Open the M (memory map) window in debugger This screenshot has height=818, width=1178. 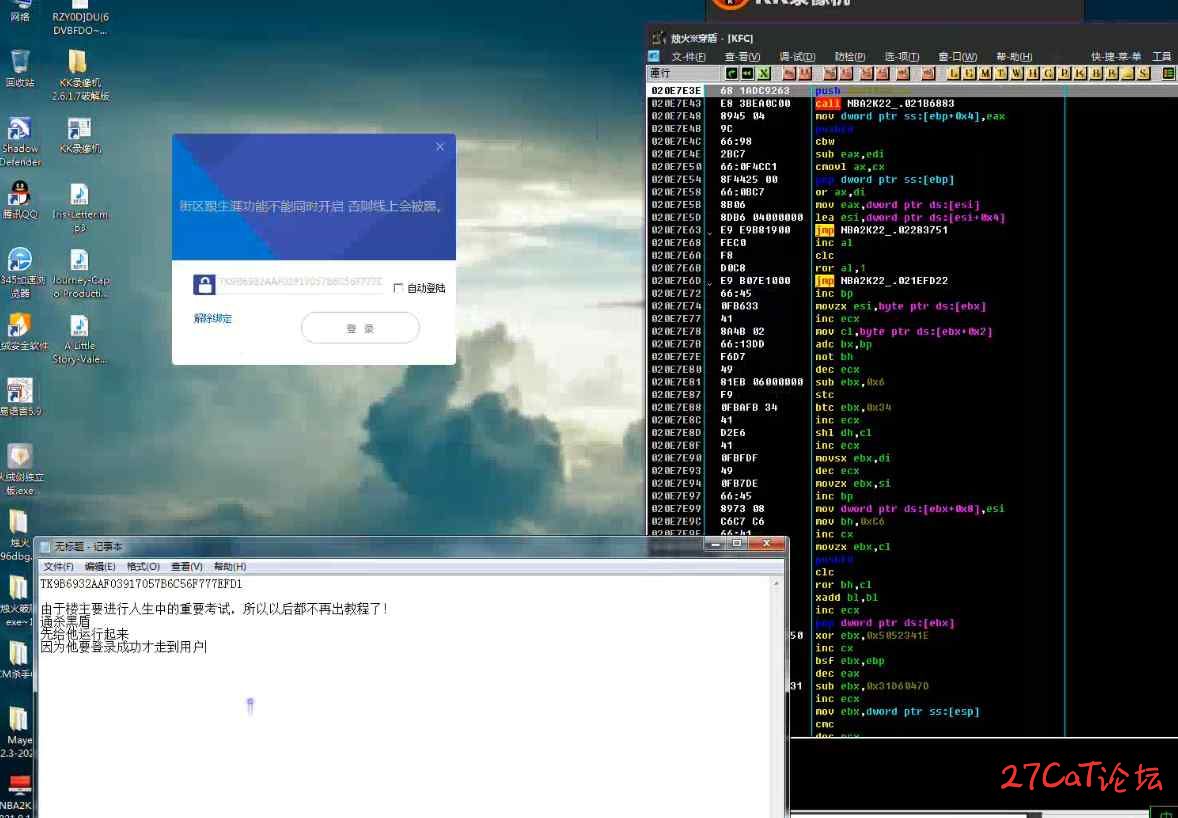tap(986, 73)
